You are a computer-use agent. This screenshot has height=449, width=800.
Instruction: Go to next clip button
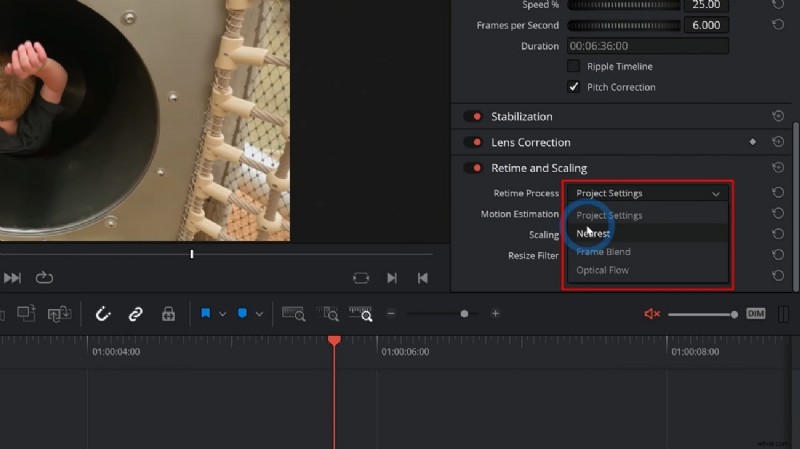[x=392, y=278]
